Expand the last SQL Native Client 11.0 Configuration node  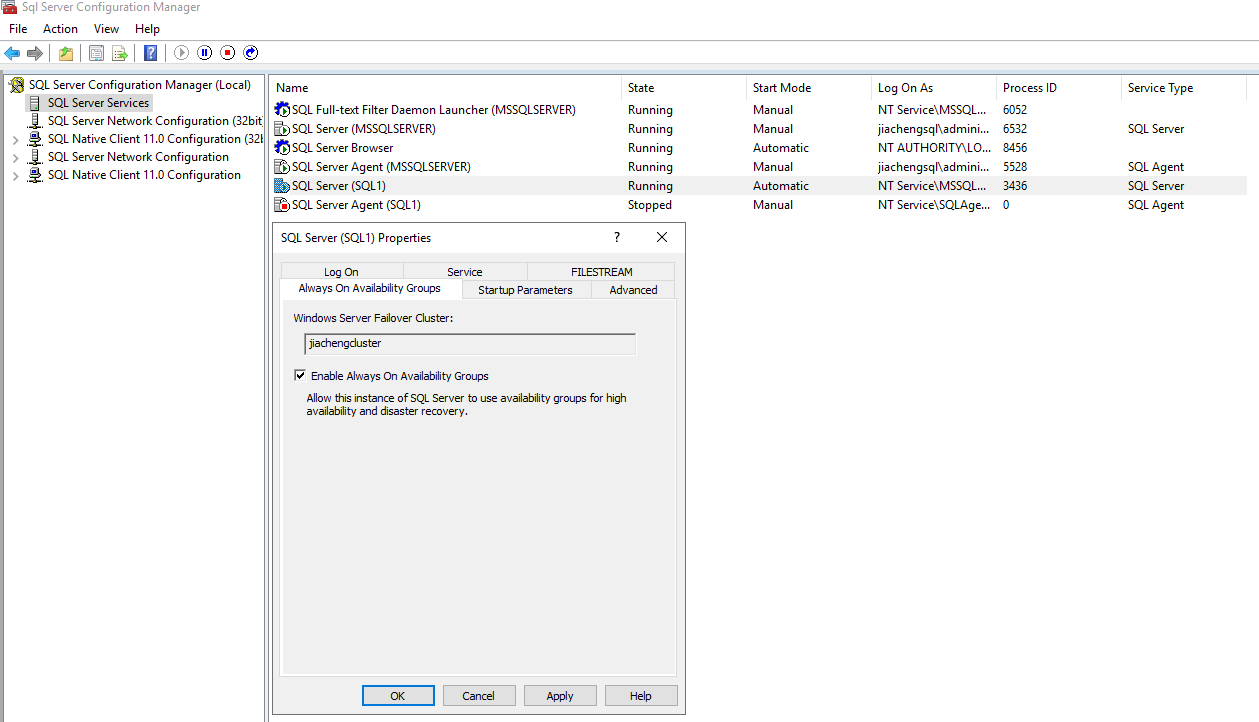(x=16, y=176)
